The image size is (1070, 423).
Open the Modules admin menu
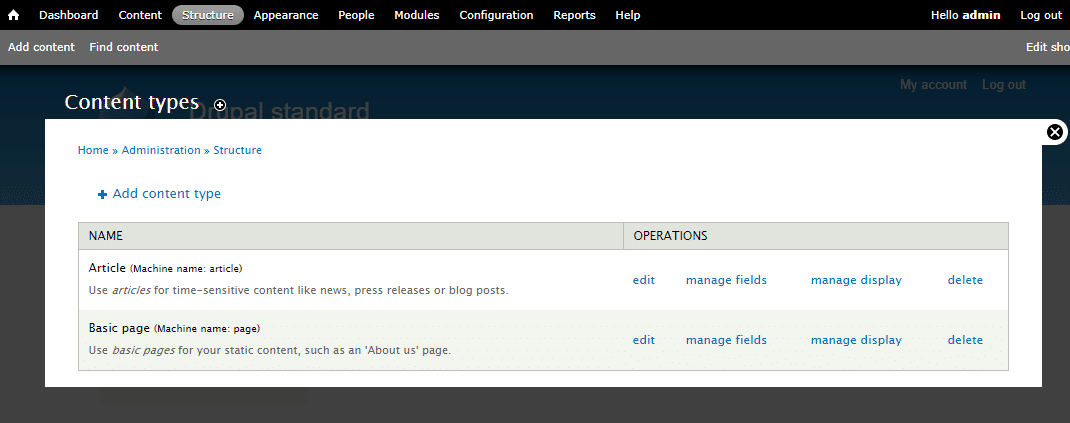coord(416,15)
